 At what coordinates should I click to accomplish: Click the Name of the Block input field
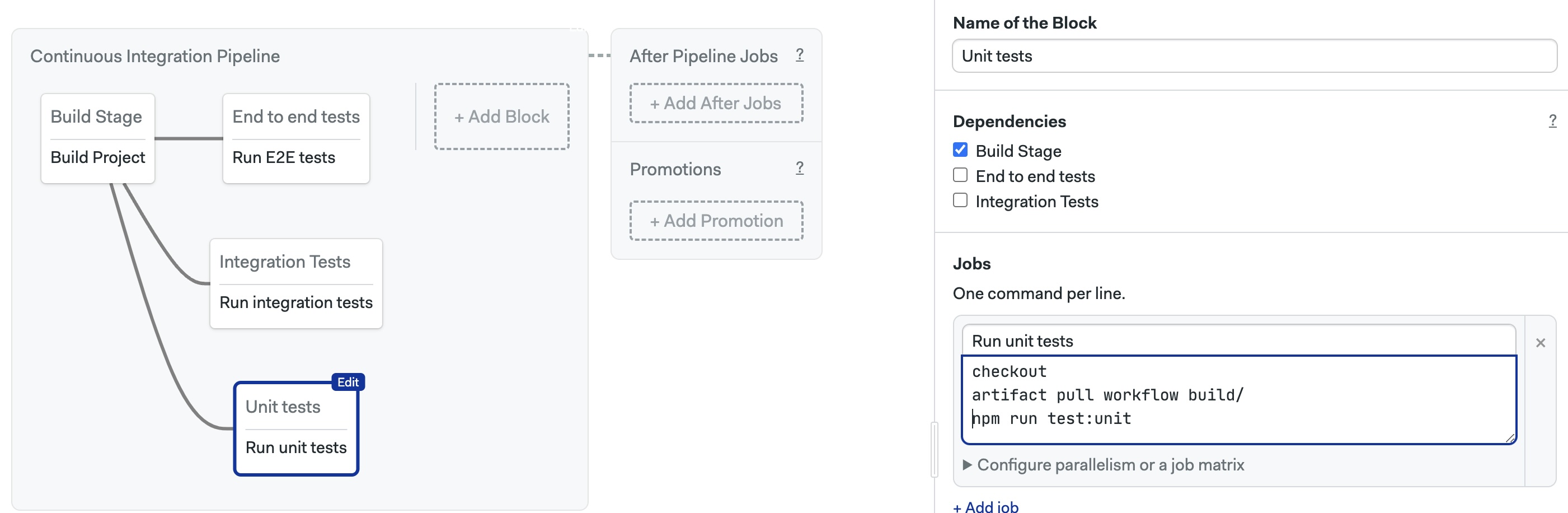pos(1254,56)
